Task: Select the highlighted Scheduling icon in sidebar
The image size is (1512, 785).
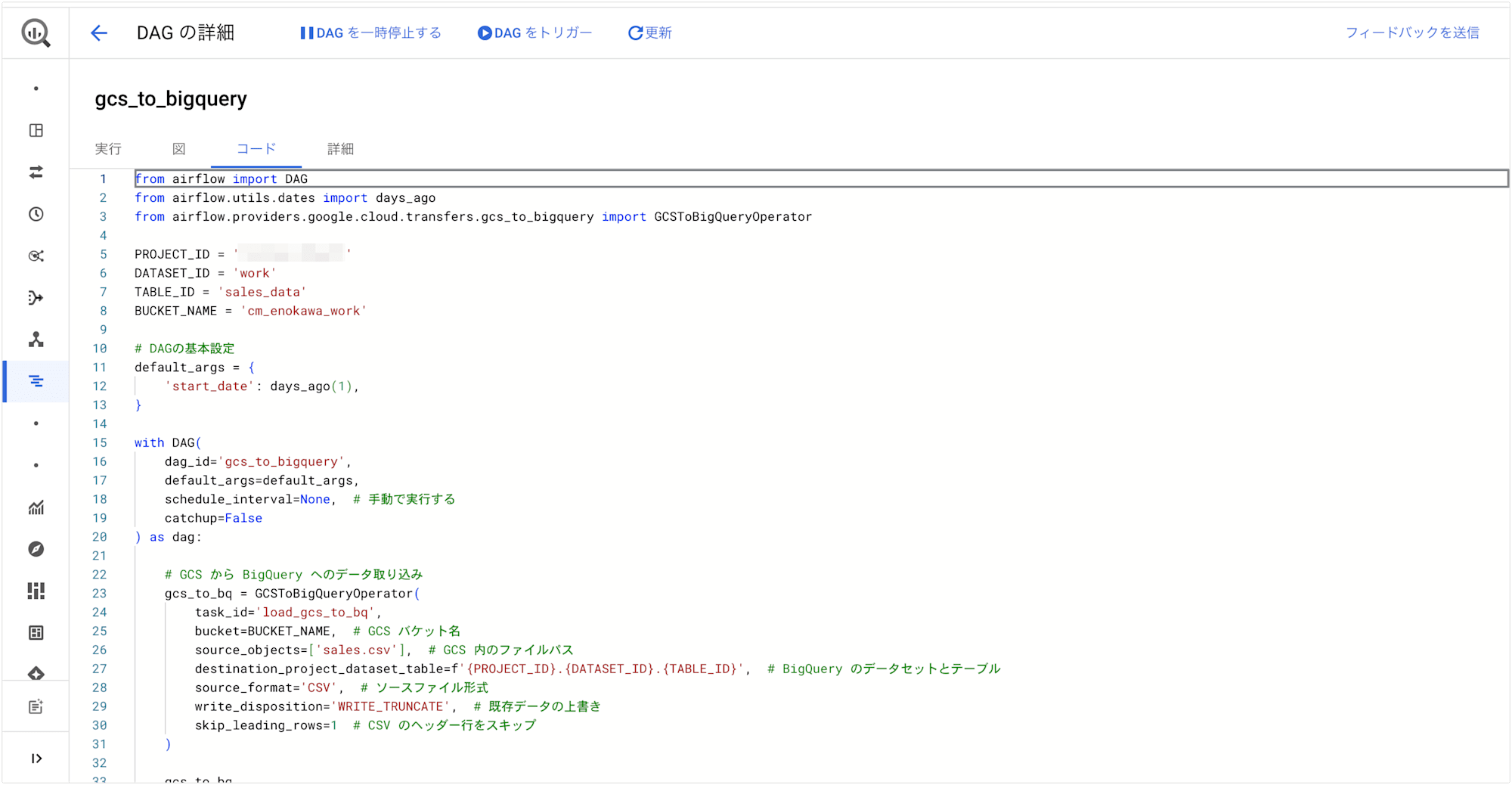Action: (36, 381)
